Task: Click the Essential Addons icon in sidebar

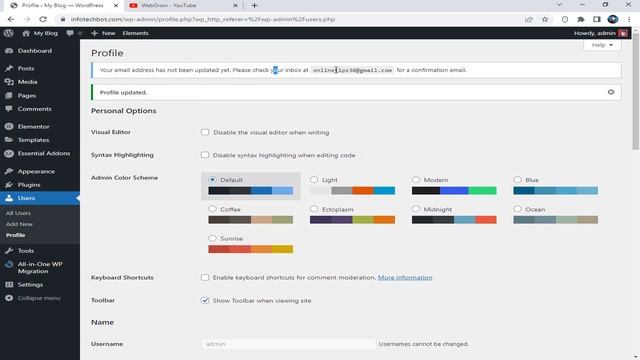Action: coord(9,153)
